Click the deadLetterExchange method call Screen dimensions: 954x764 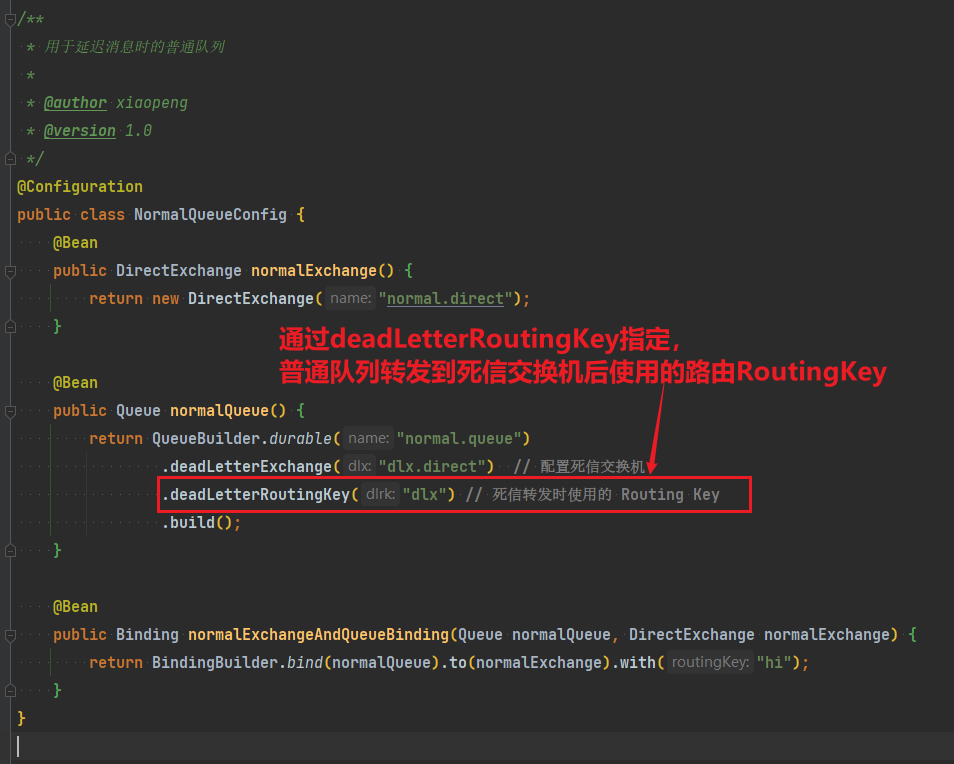pos(250,467)
